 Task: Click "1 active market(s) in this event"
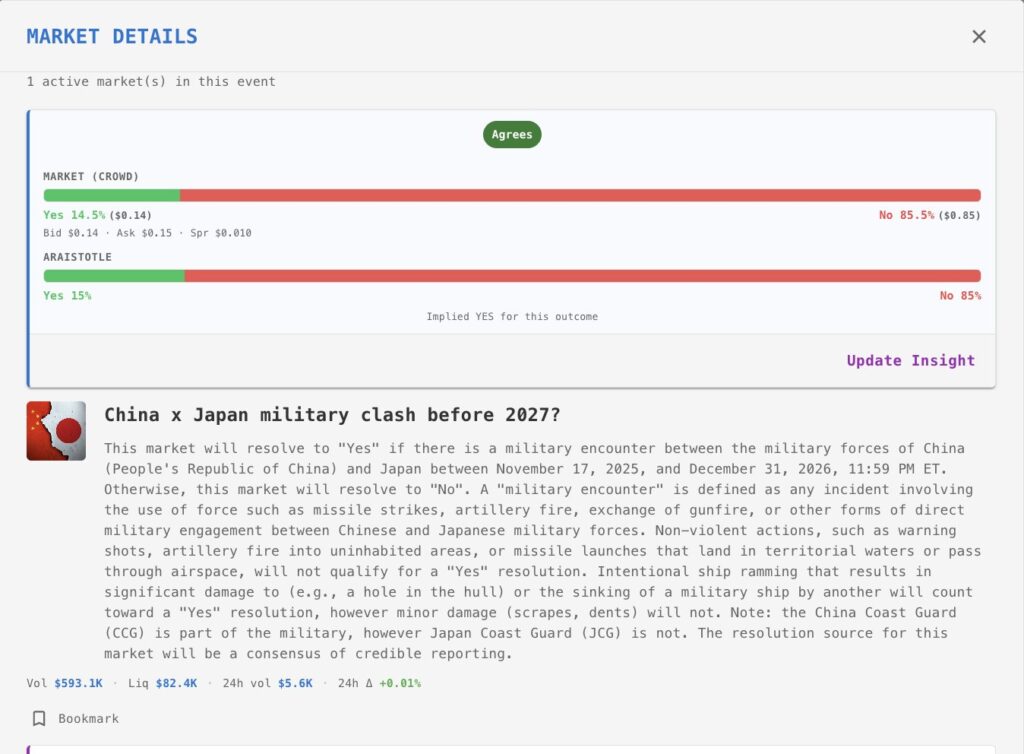tap(151, 82)
